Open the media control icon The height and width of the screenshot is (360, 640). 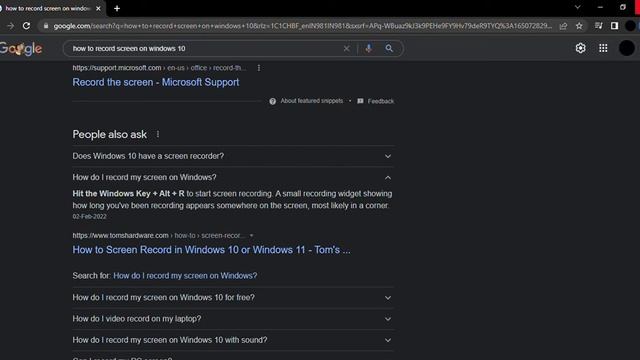(x=598, y=26)
